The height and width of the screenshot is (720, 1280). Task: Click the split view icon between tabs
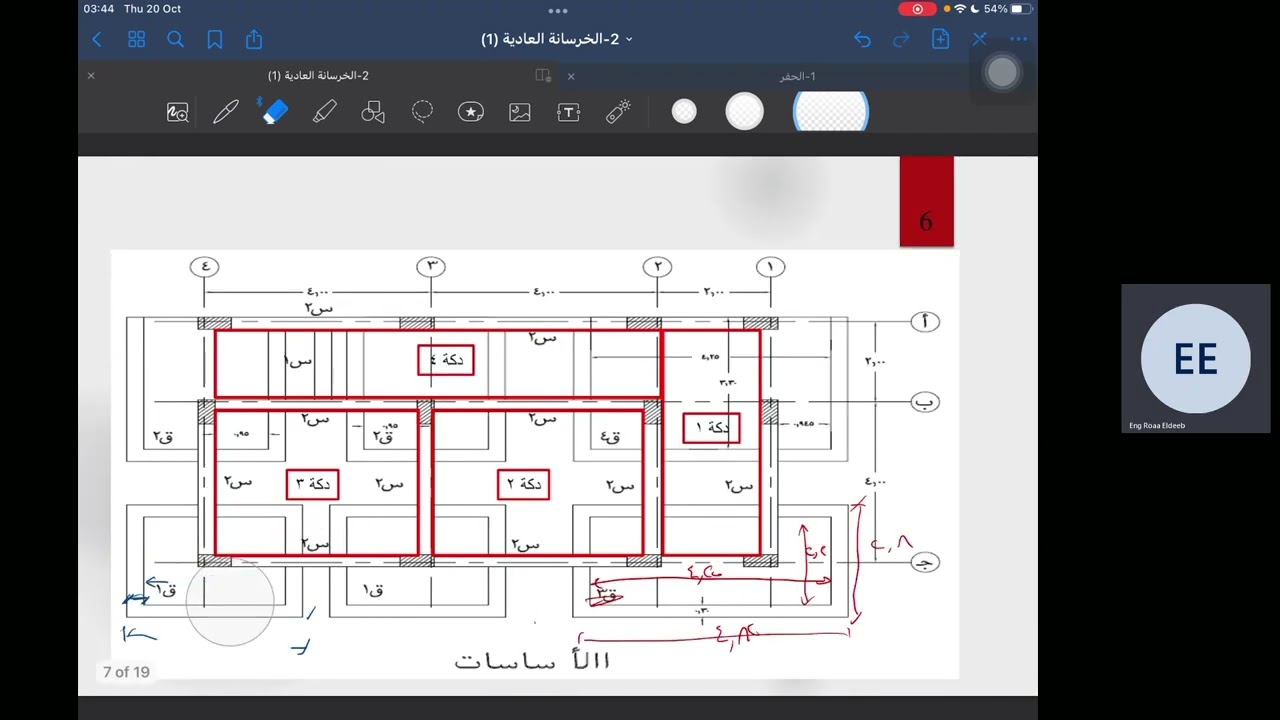pyautogui.click(x=543, y=76)
